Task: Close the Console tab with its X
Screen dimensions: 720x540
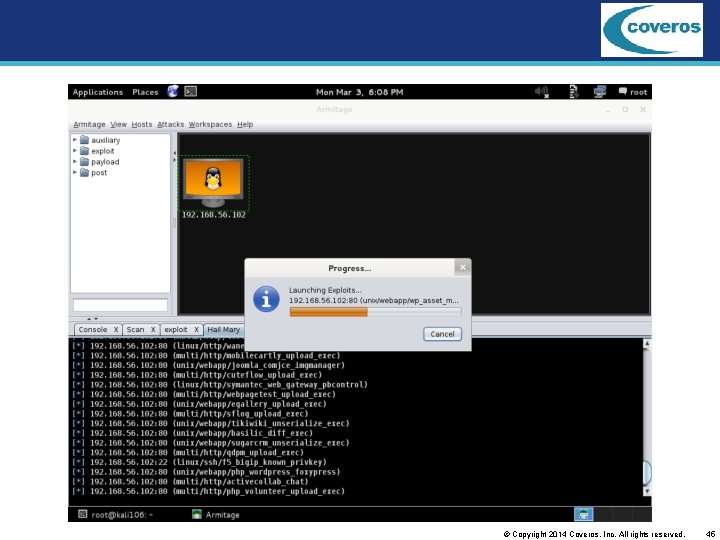Action: 116,330
